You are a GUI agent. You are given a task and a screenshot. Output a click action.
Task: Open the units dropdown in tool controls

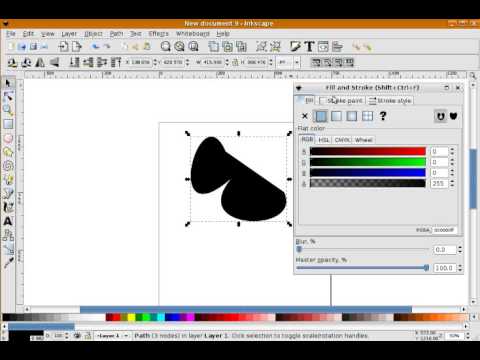click(297, 62)
